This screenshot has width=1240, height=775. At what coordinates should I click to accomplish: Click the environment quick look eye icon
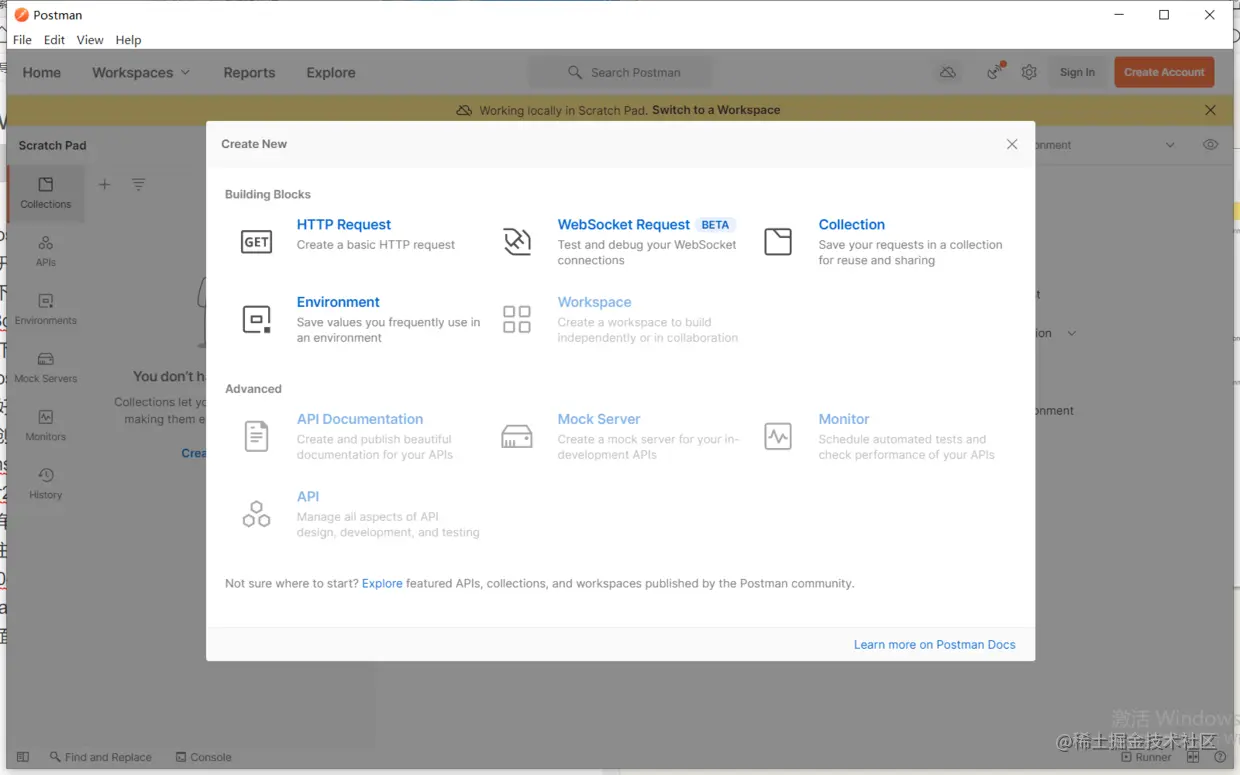[x=1210, y=145]
